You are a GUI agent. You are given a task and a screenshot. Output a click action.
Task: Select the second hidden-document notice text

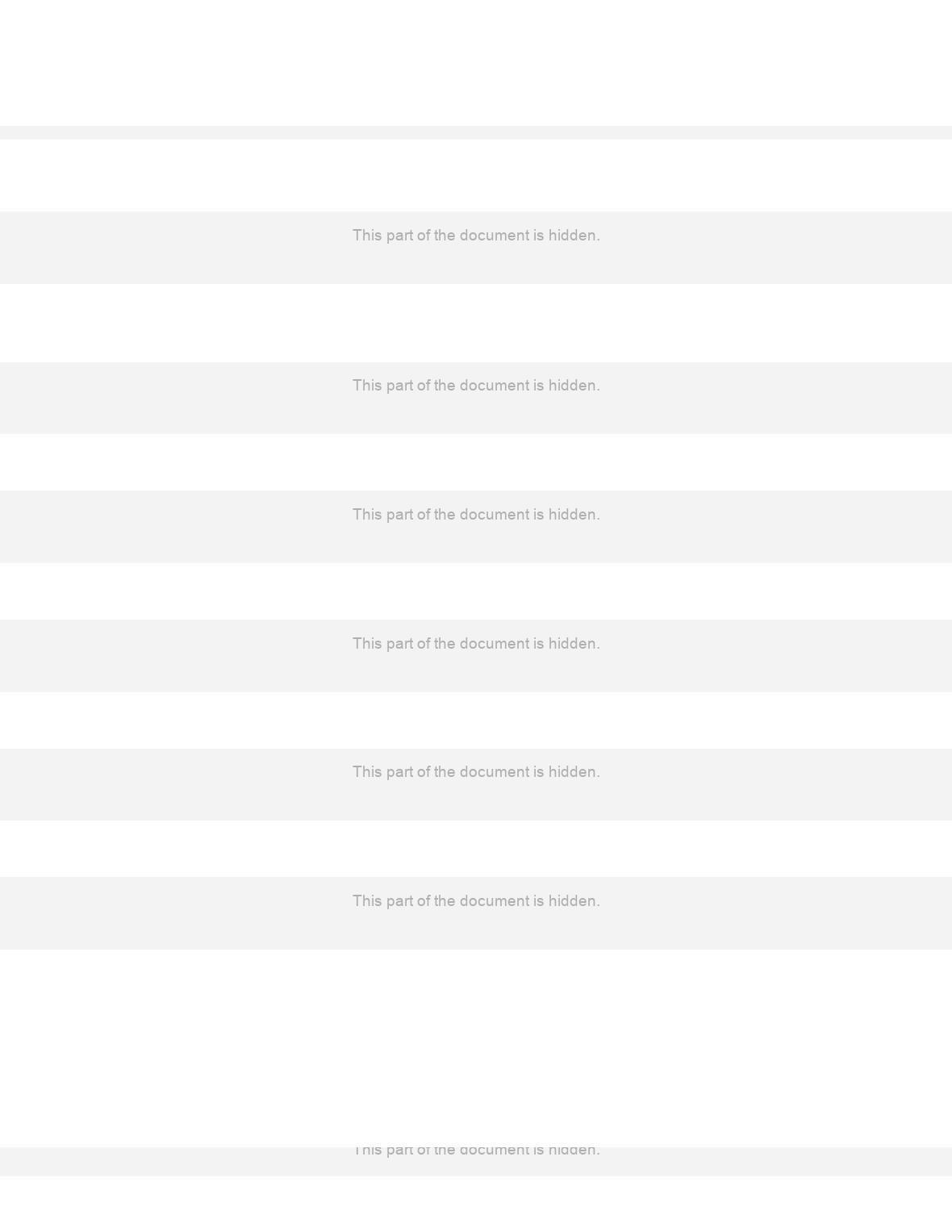[476, 386]
